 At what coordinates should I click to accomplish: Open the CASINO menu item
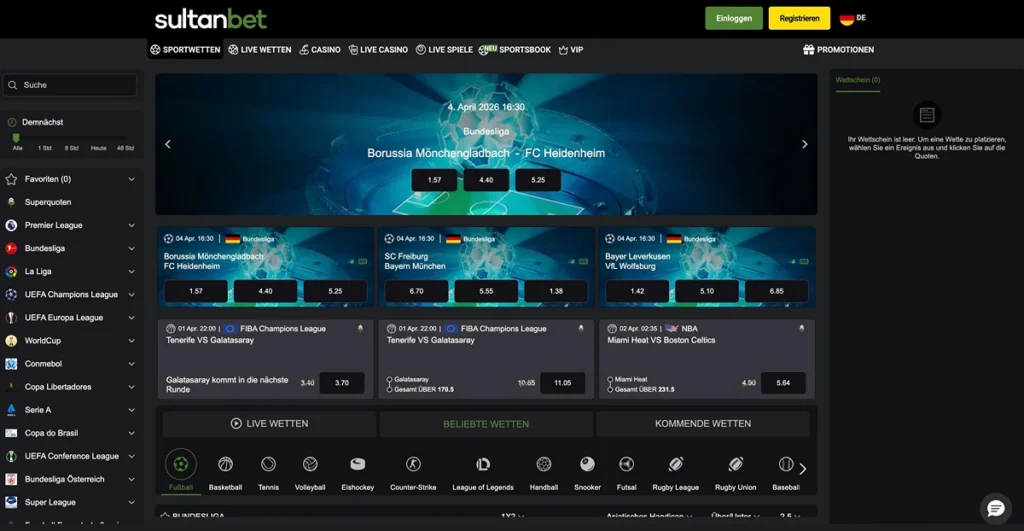click(318, 49)
